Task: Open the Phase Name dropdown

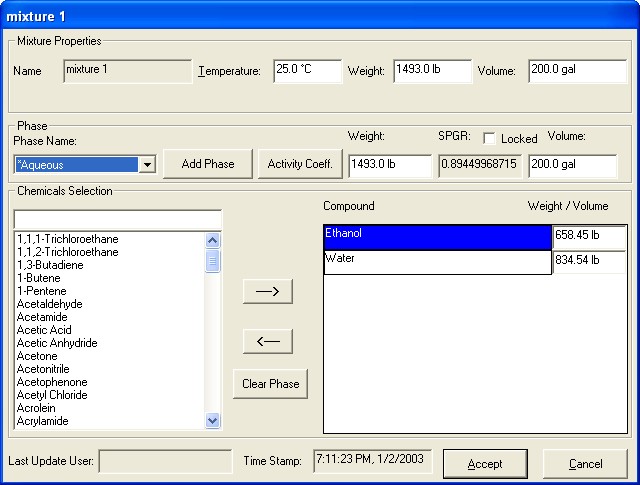Action: (x=147, y=165)
